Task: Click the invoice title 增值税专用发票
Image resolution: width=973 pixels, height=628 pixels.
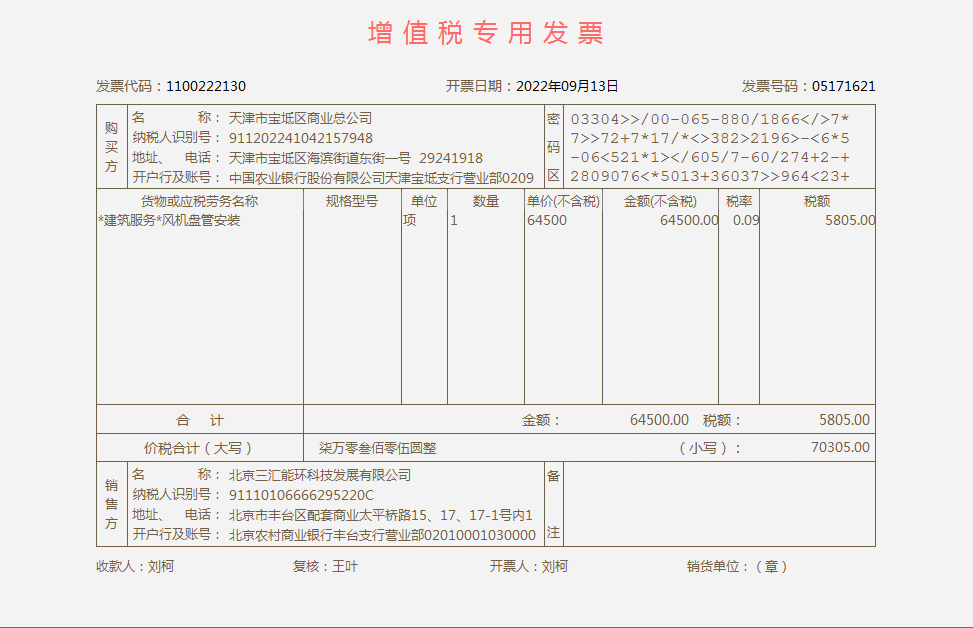Action: (x=486, y=33)
